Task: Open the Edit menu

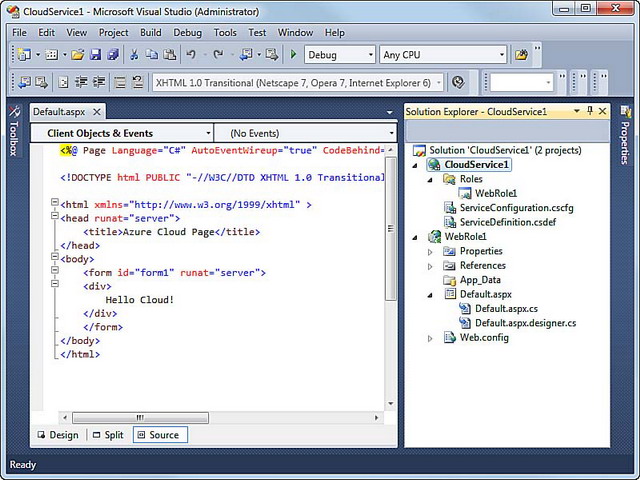Action: tap(47, 33)
